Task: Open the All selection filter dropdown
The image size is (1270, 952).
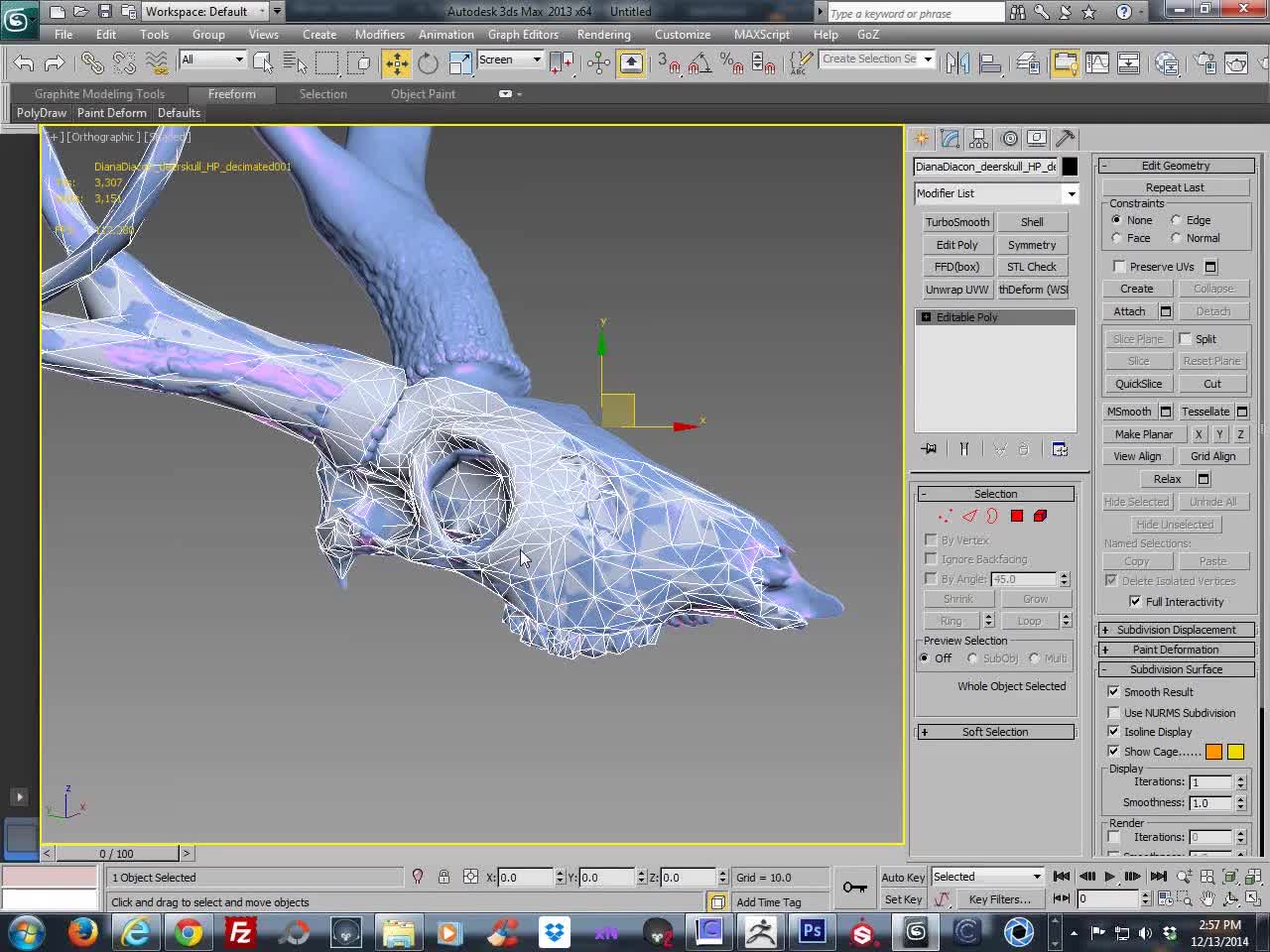Action: [212, 59]
